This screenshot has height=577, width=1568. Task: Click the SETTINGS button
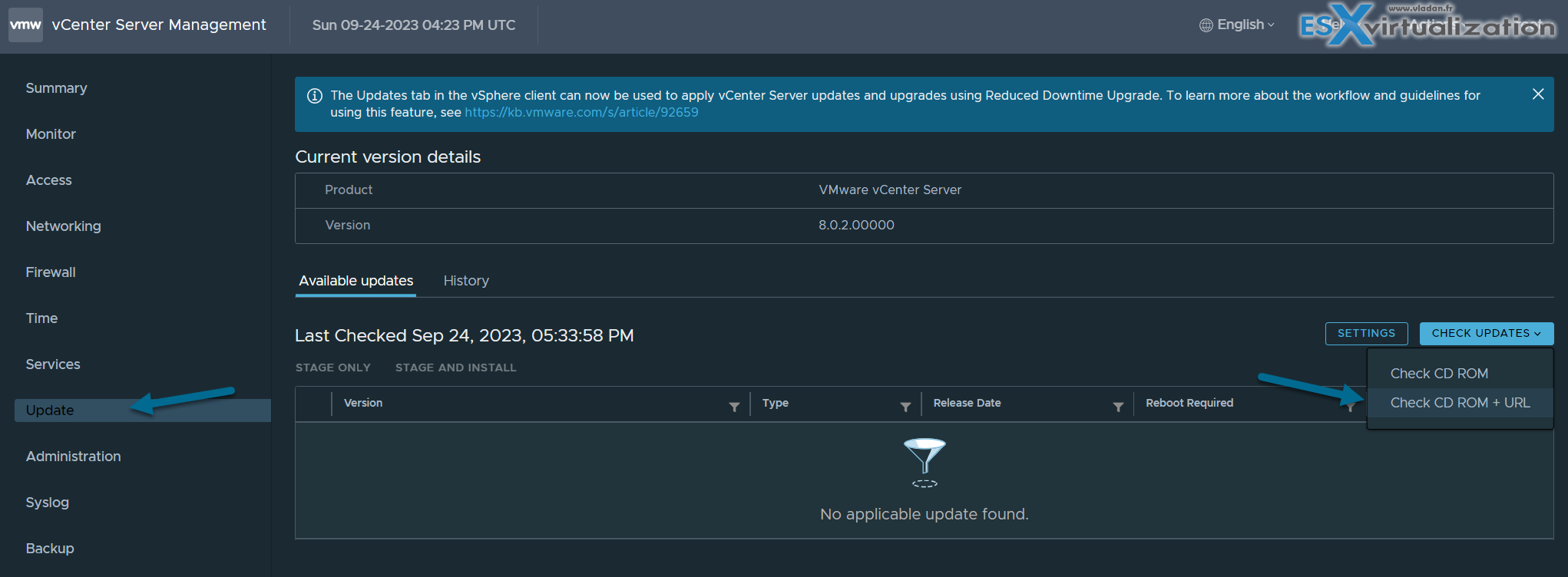(x=1366, y=334)
